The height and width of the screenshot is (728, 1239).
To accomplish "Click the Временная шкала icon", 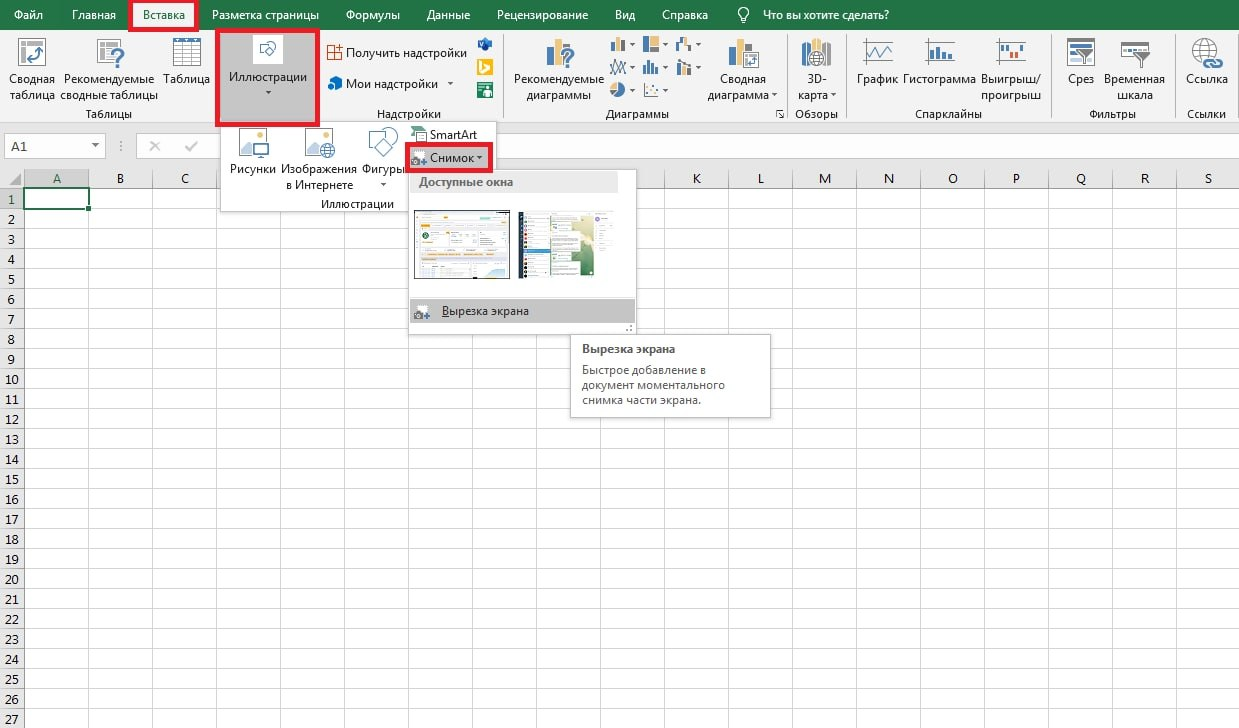I will 1134,55.
